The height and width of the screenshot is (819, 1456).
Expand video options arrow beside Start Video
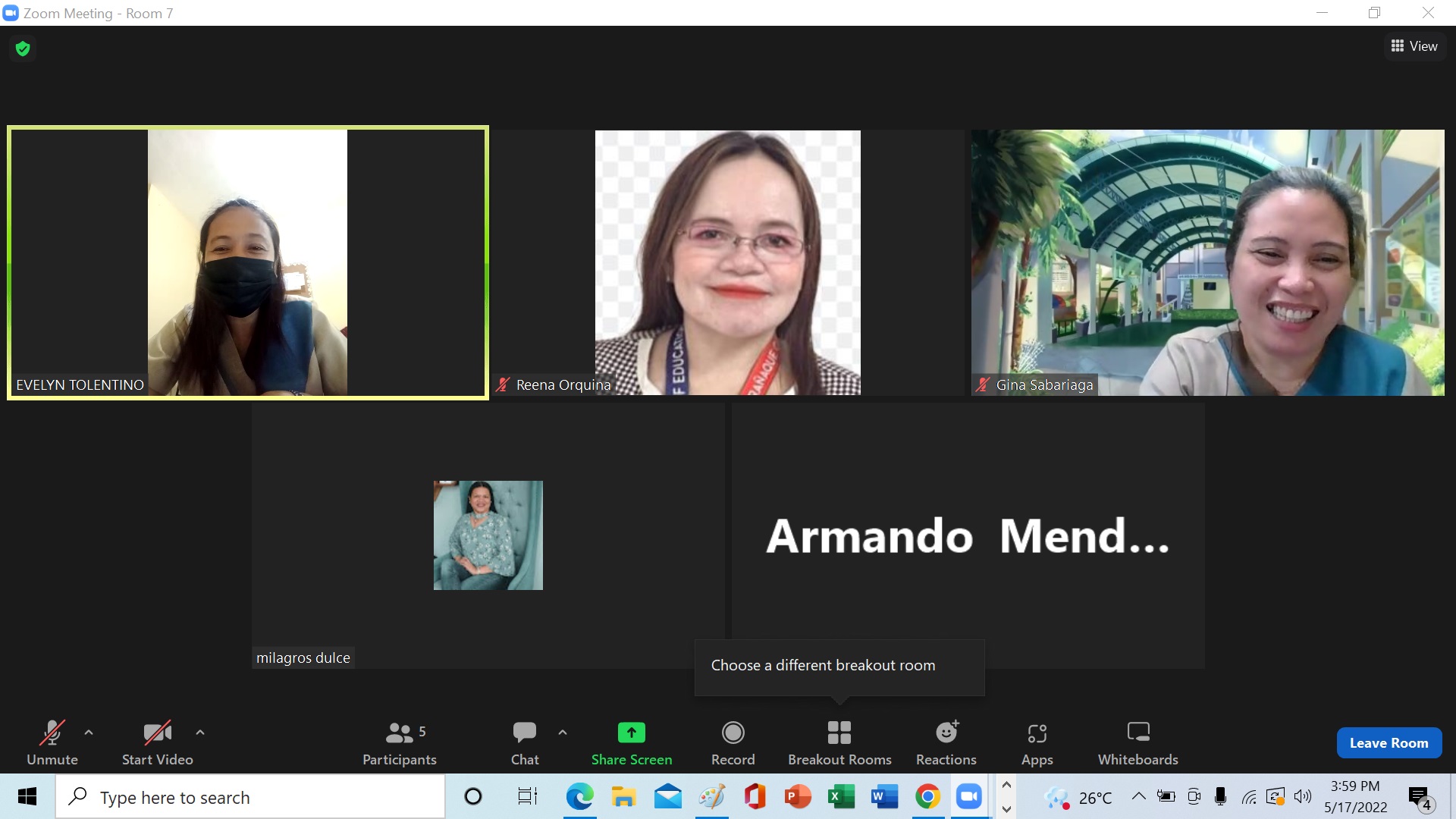[200, 733]
